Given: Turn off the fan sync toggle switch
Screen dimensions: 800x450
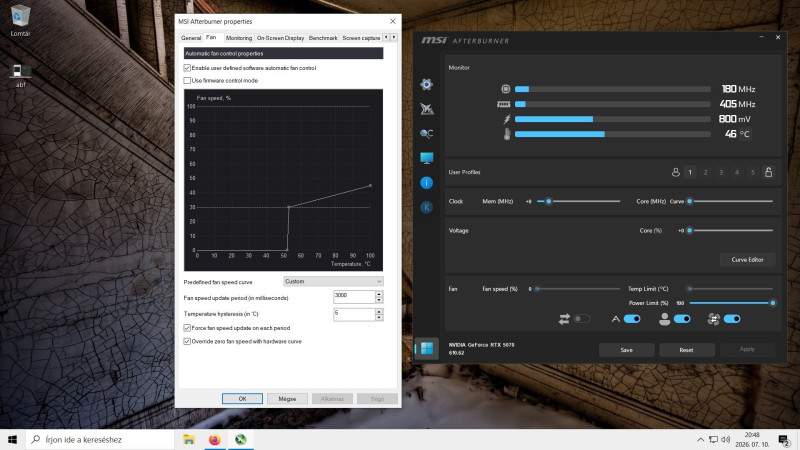Looking at the screenshot, I should tap(732, 319).
